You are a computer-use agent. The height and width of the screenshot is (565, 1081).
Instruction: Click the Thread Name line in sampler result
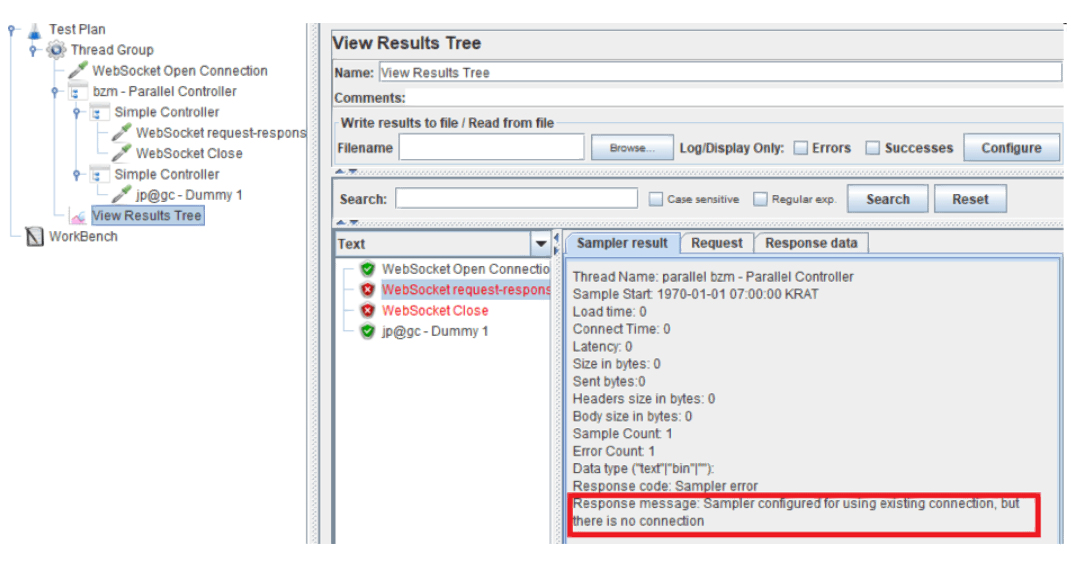pos(713,277)
